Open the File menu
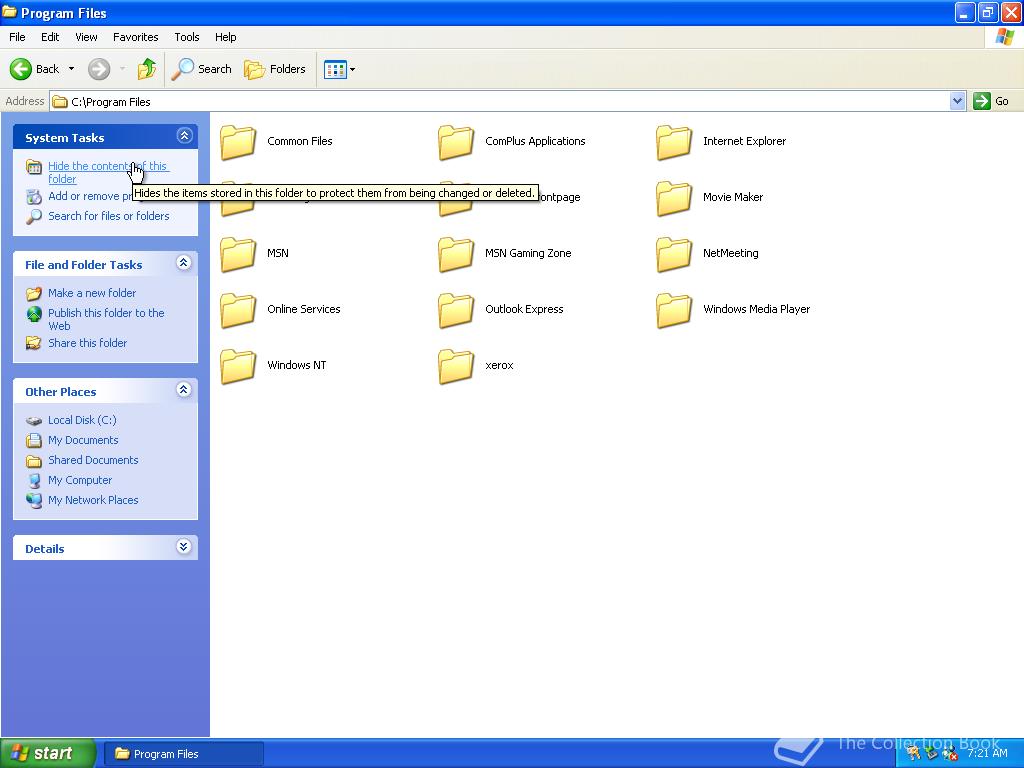 [17, 37]
